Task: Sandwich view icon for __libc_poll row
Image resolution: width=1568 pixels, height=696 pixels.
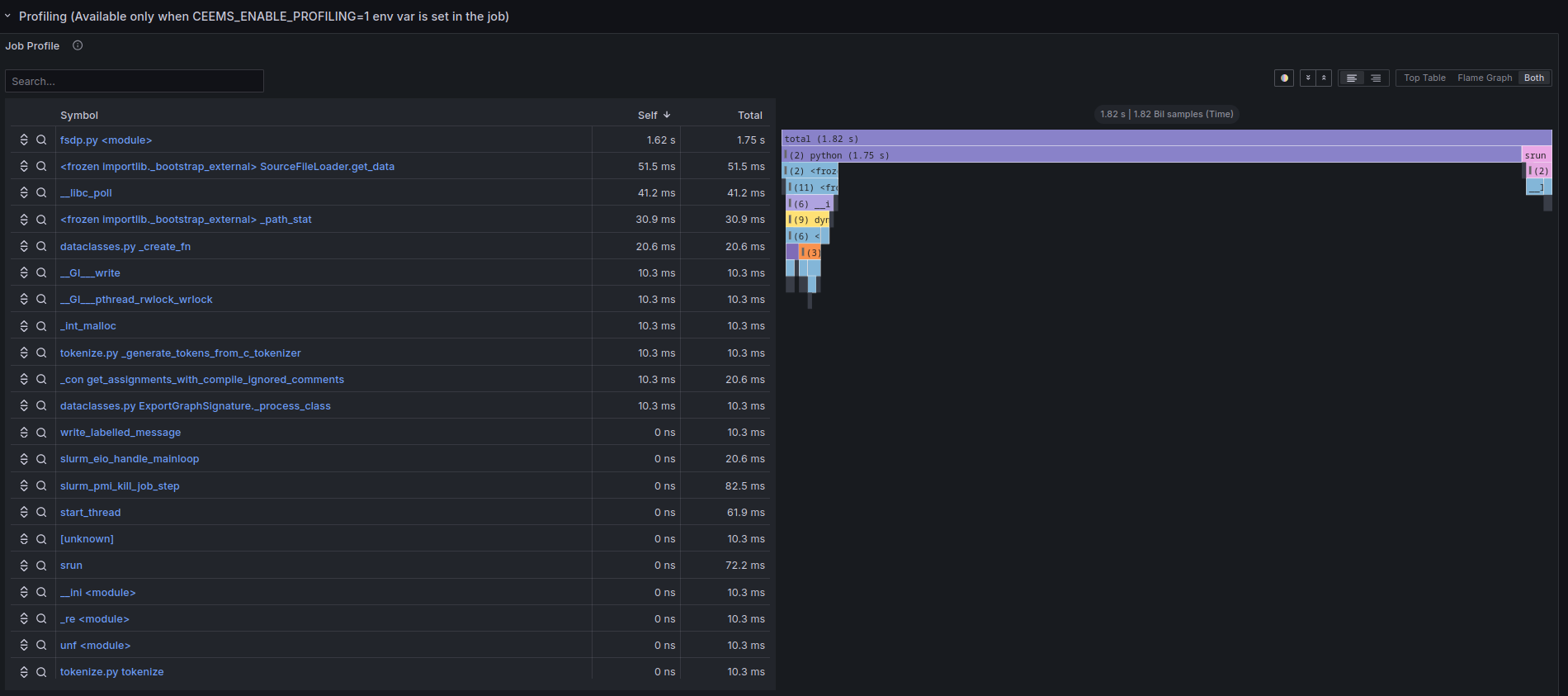Action: [24, 193]
